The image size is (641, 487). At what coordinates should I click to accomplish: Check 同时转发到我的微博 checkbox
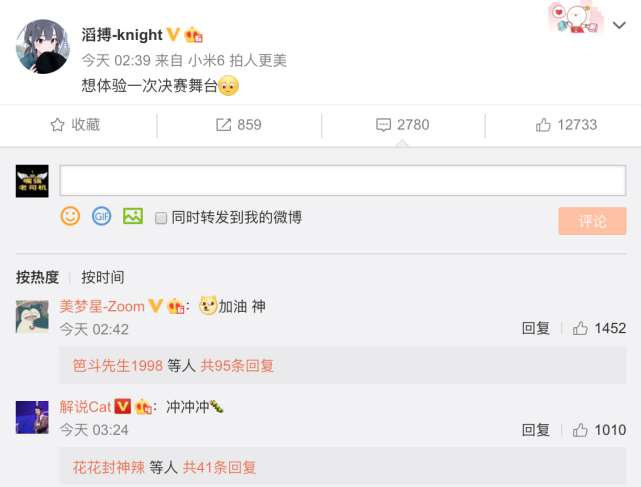(x=161, y=218)
